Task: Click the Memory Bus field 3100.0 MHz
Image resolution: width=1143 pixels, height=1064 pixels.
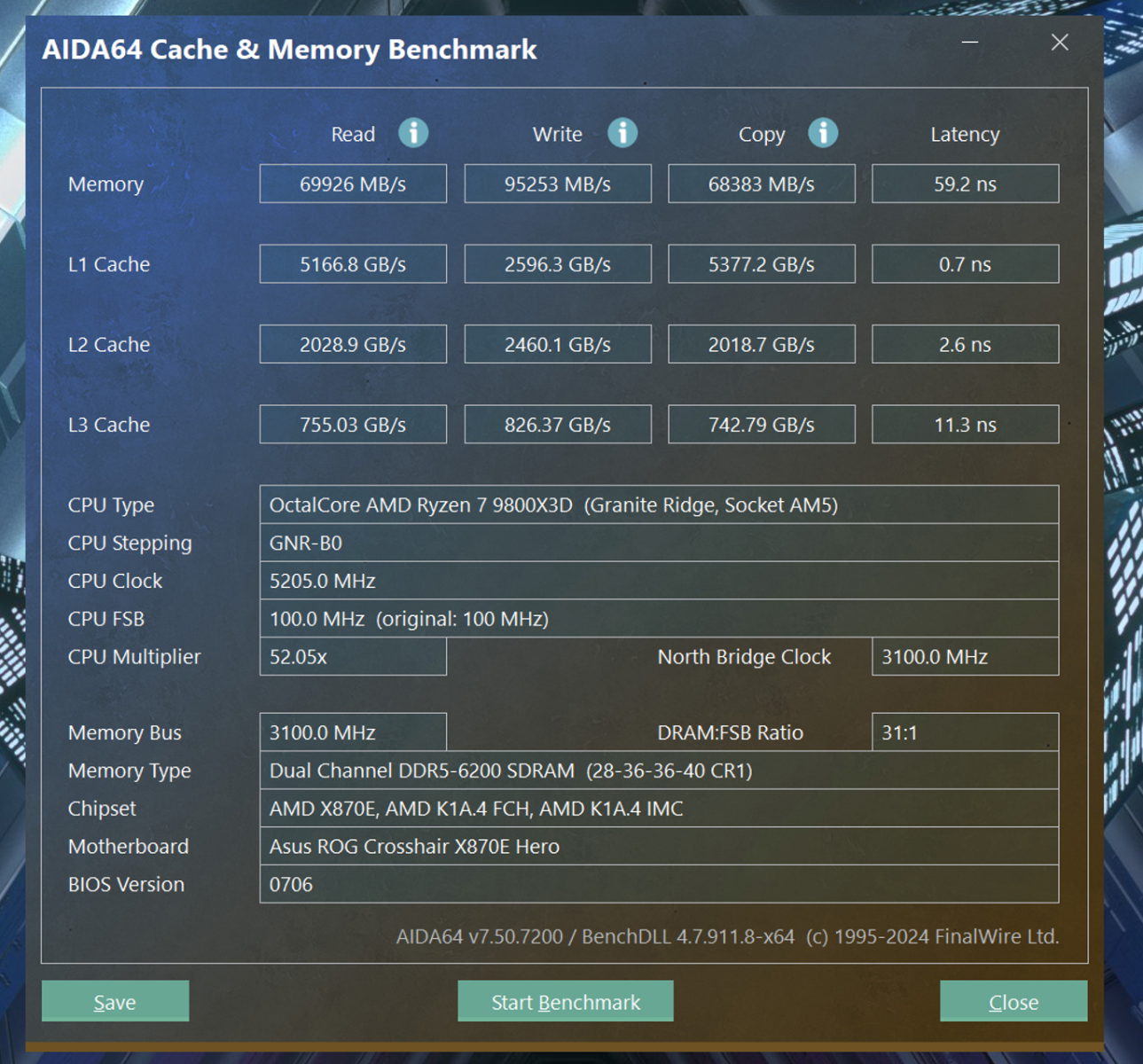Action: (353, 732)
